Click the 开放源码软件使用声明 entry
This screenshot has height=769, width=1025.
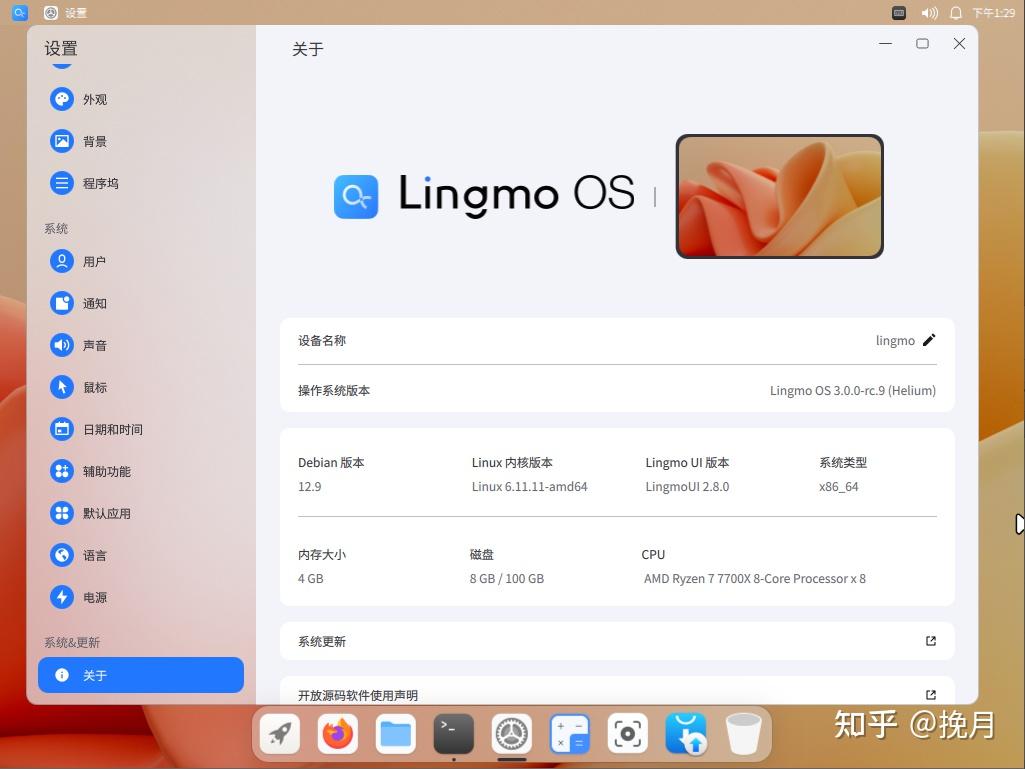point(617,695)
